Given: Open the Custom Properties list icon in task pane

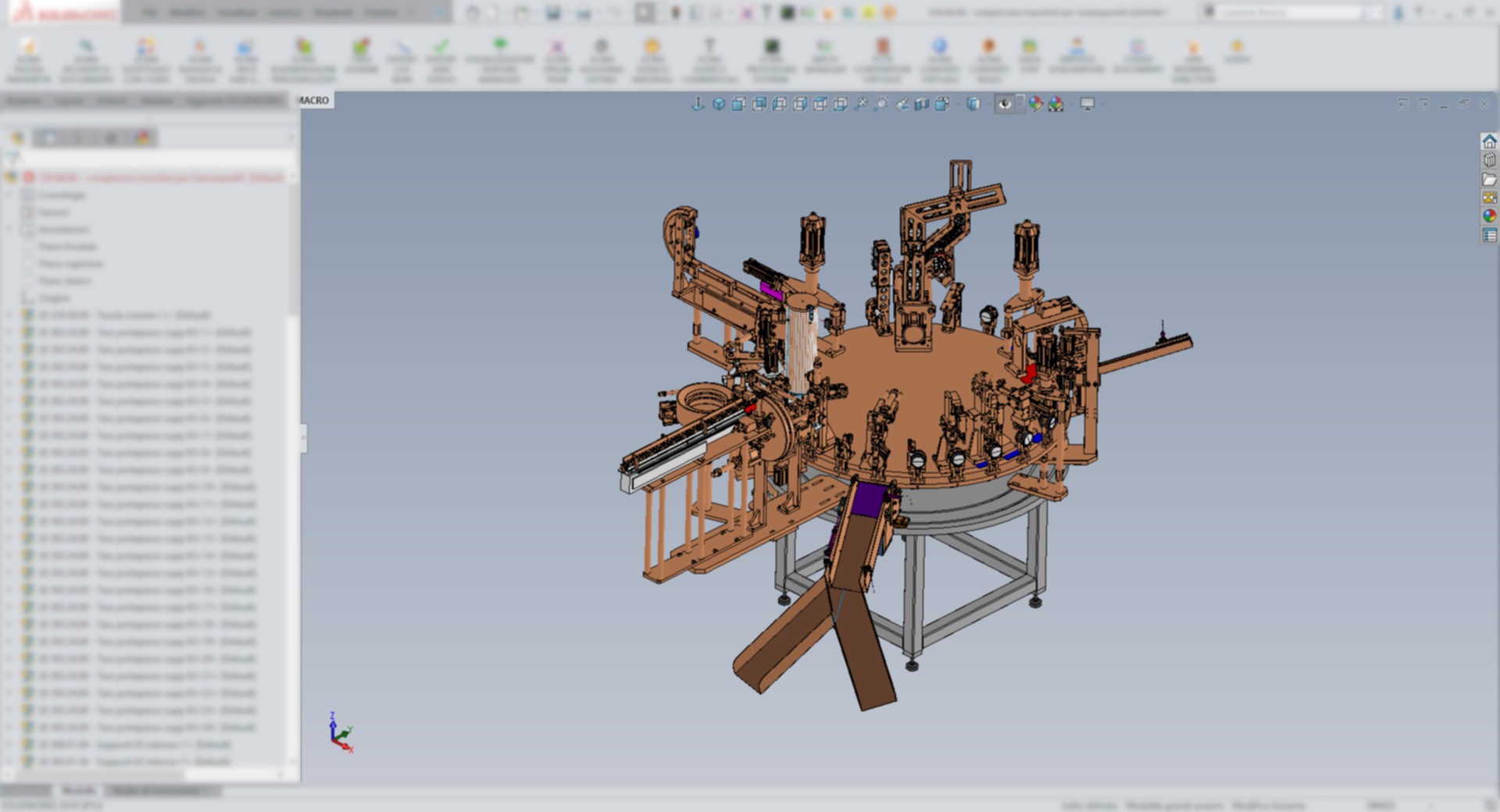Looking at the screenshot, I should click(1489, 235).
